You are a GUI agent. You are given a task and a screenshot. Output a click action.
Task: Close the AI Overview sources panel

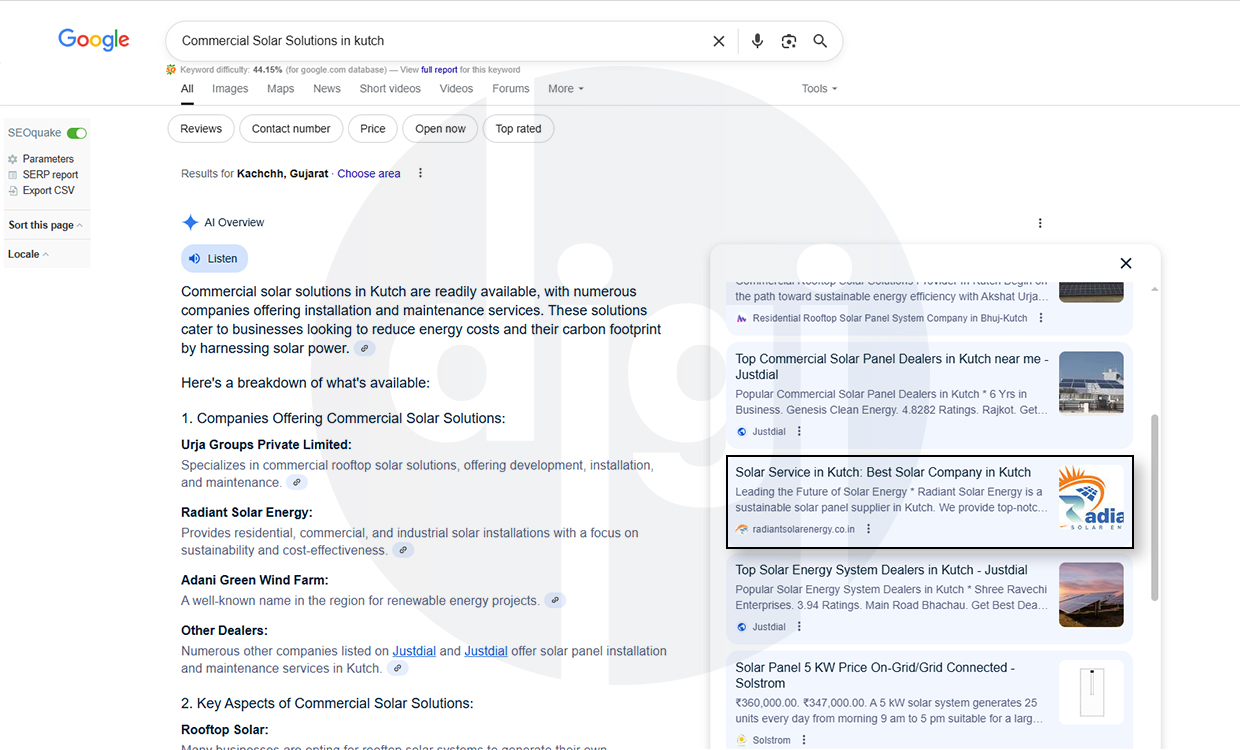click(x=1126, y=263)
